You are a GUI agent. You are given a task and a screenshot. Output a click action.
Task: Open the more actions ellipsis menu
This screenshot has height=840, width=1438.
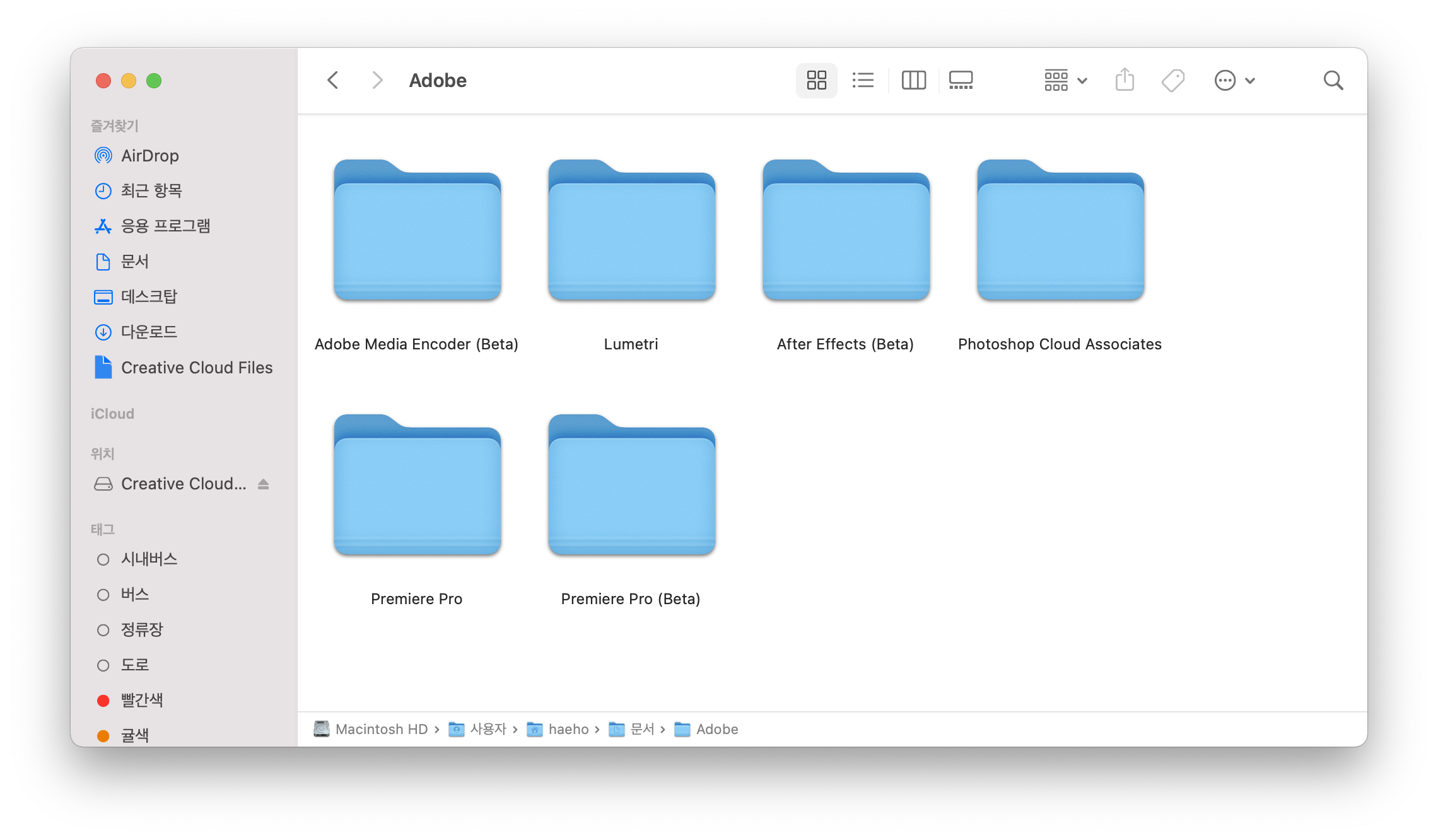tap(1234, 80)
